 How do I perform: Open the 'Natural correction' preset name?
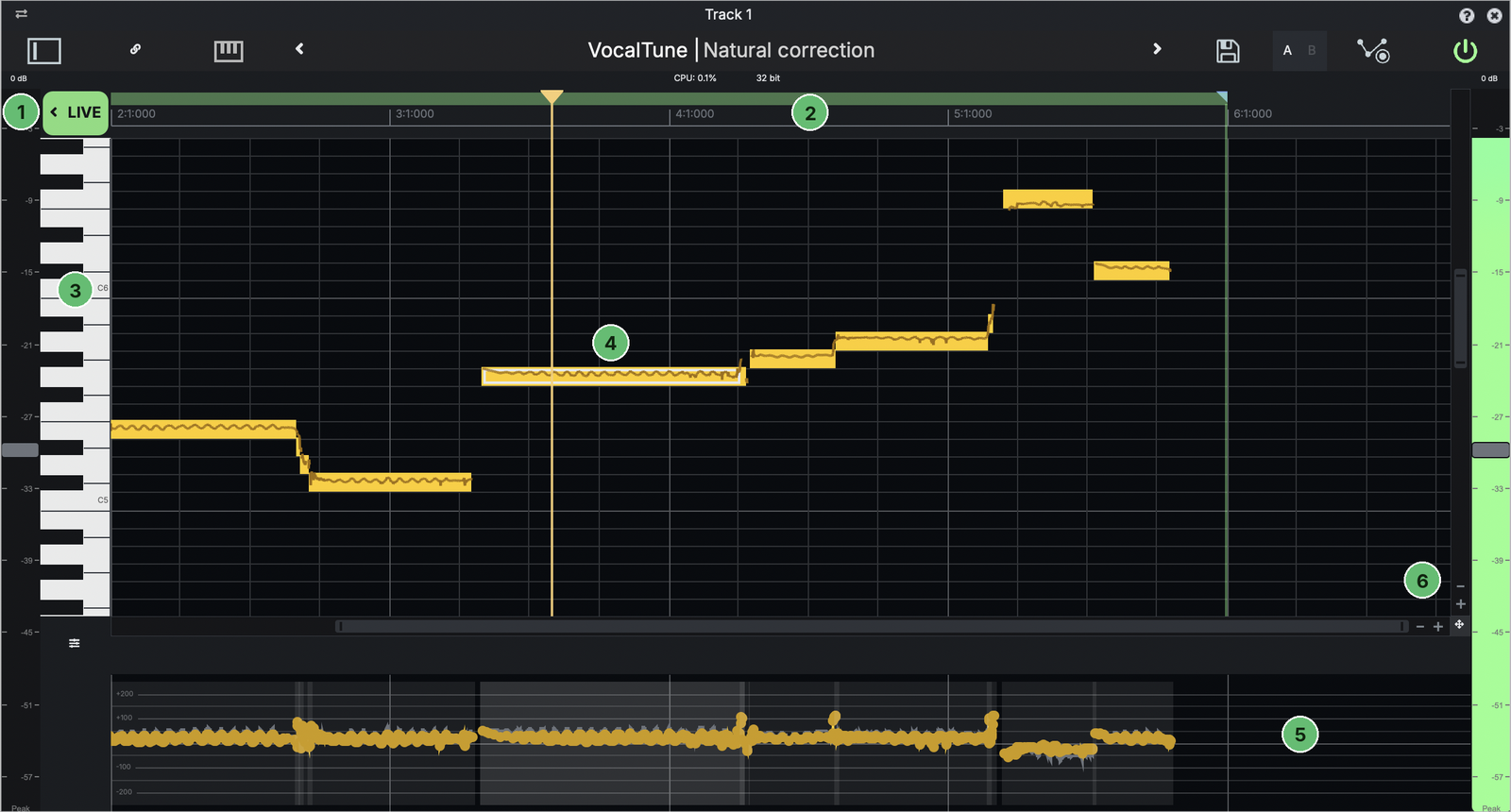coord(789,50)
